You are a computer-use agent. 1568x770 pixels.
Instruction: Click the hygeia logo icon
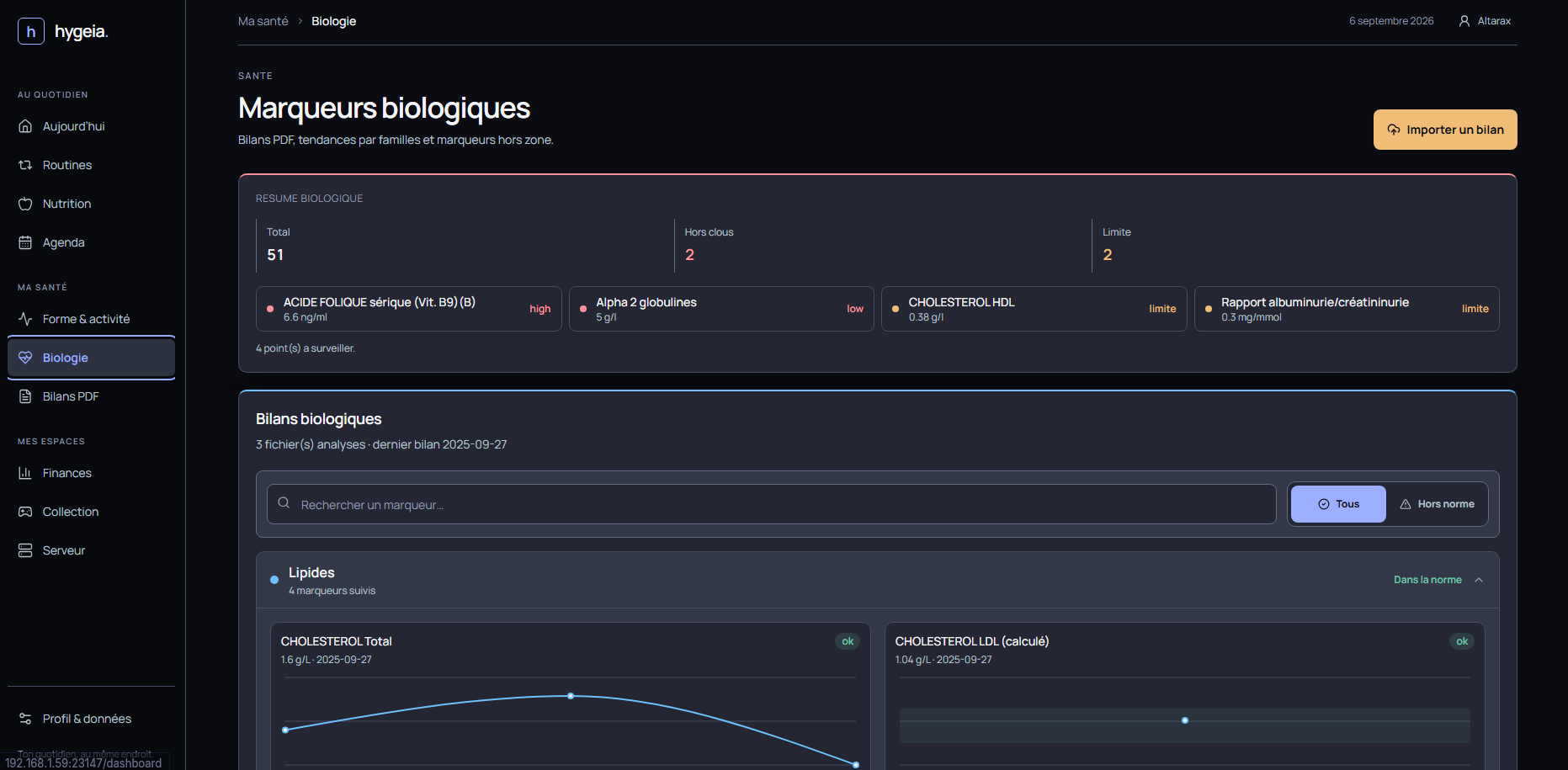[x=31, y=31]
